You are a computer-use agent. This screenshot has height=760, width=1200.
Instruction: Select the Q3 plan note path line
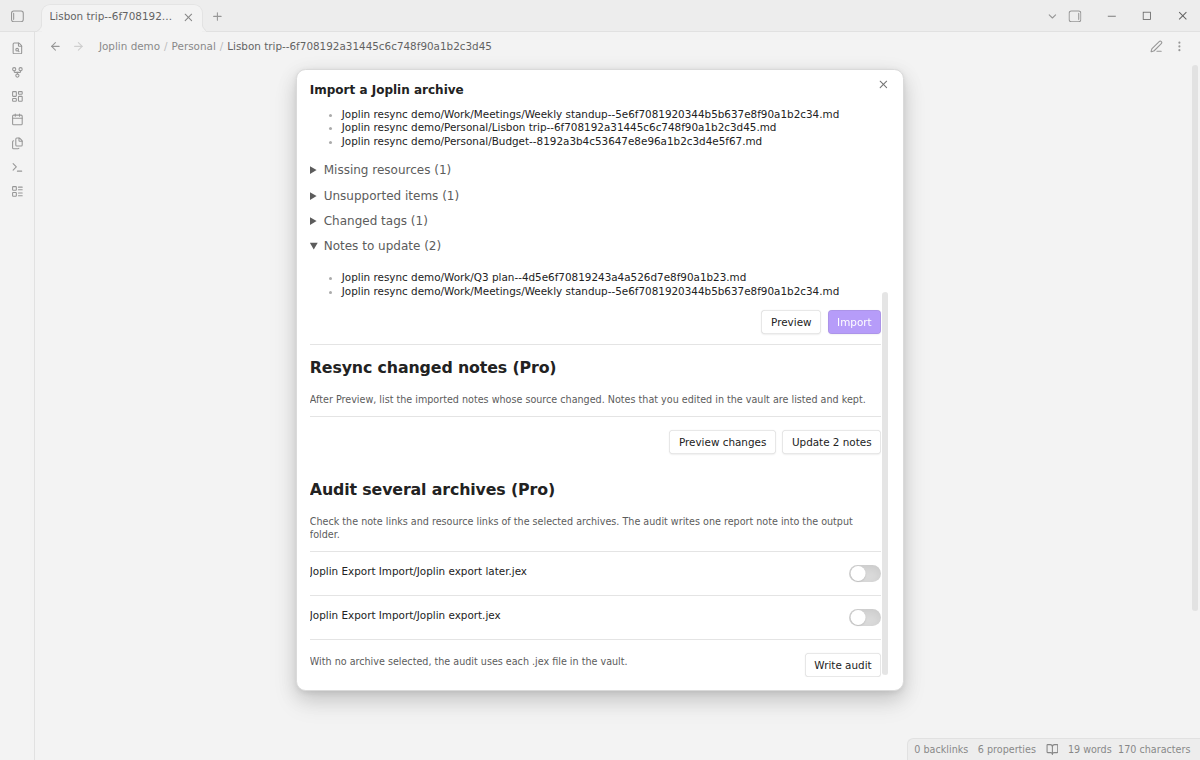click(543, 277)
